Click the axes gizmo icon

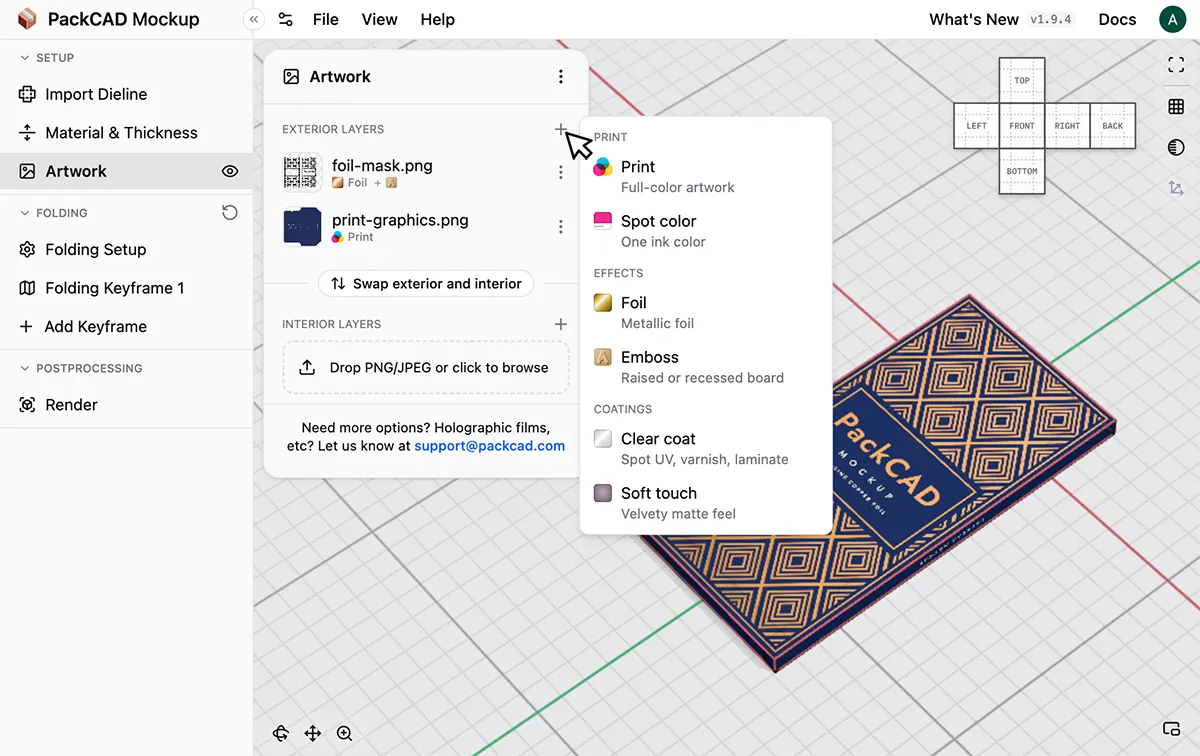1176,188
